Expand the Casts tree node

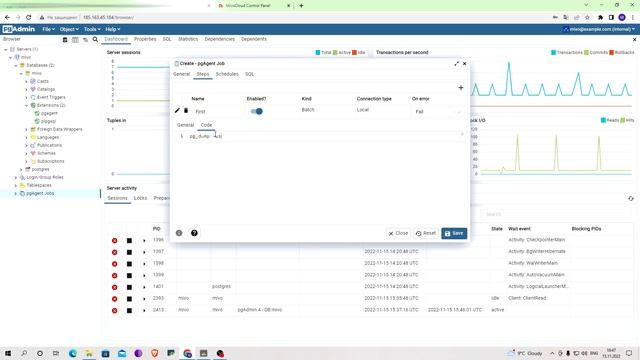27,81
